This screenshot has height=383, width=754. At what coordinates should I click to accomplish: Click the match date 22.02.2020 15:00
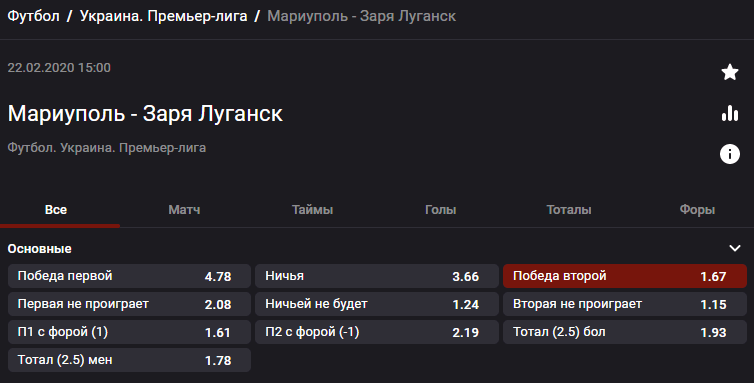click(59, 67)
